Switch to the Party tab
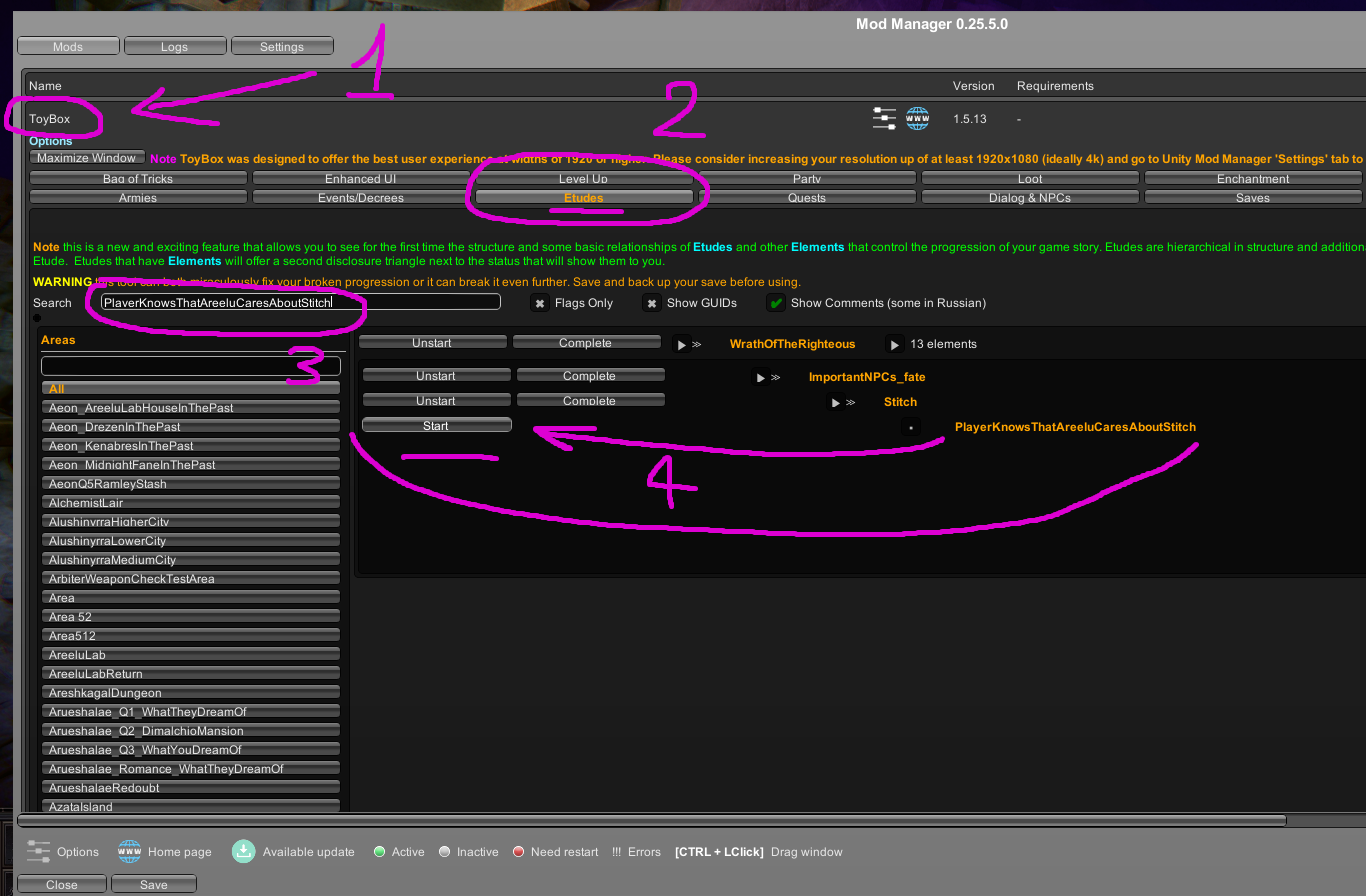The height and width of the screenshot is (896, 1366). coord(807,178)
